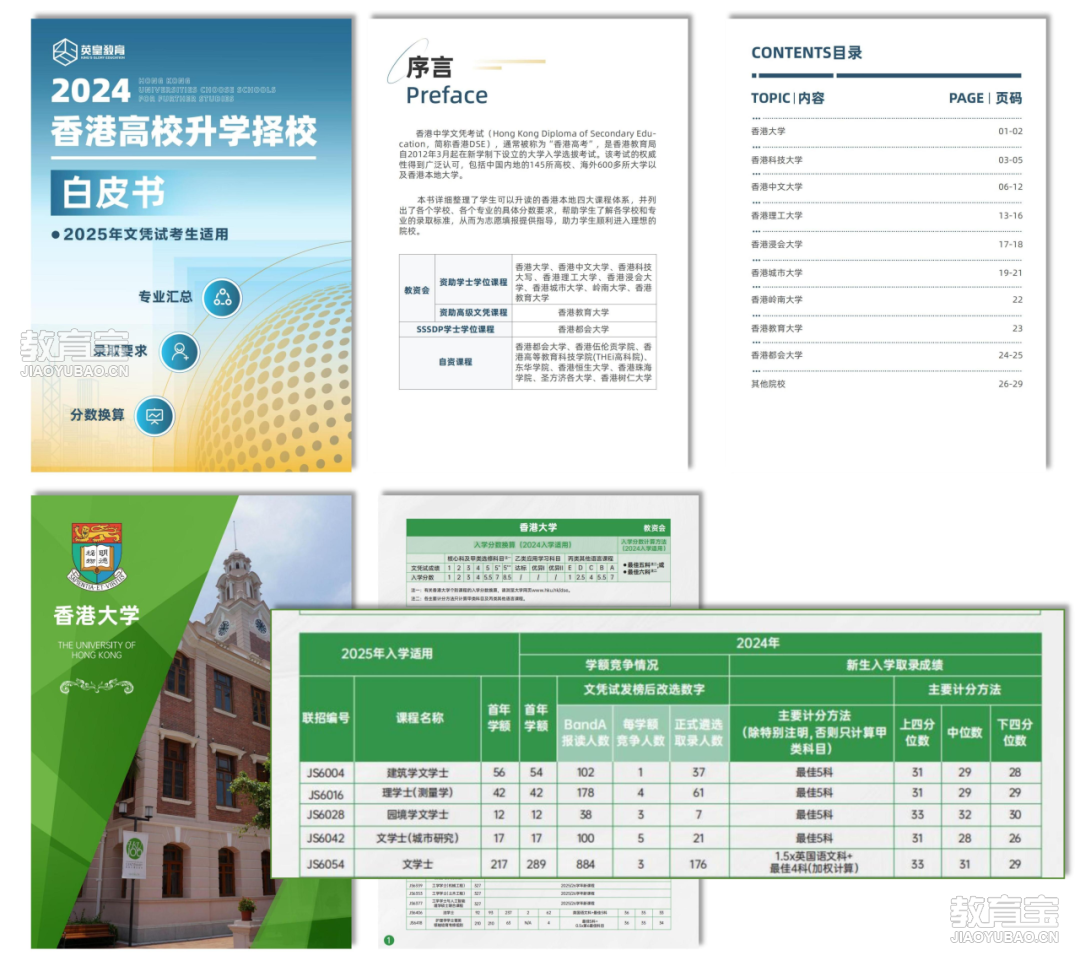Click the 课程名称 column header

click(x=419, y=718)
